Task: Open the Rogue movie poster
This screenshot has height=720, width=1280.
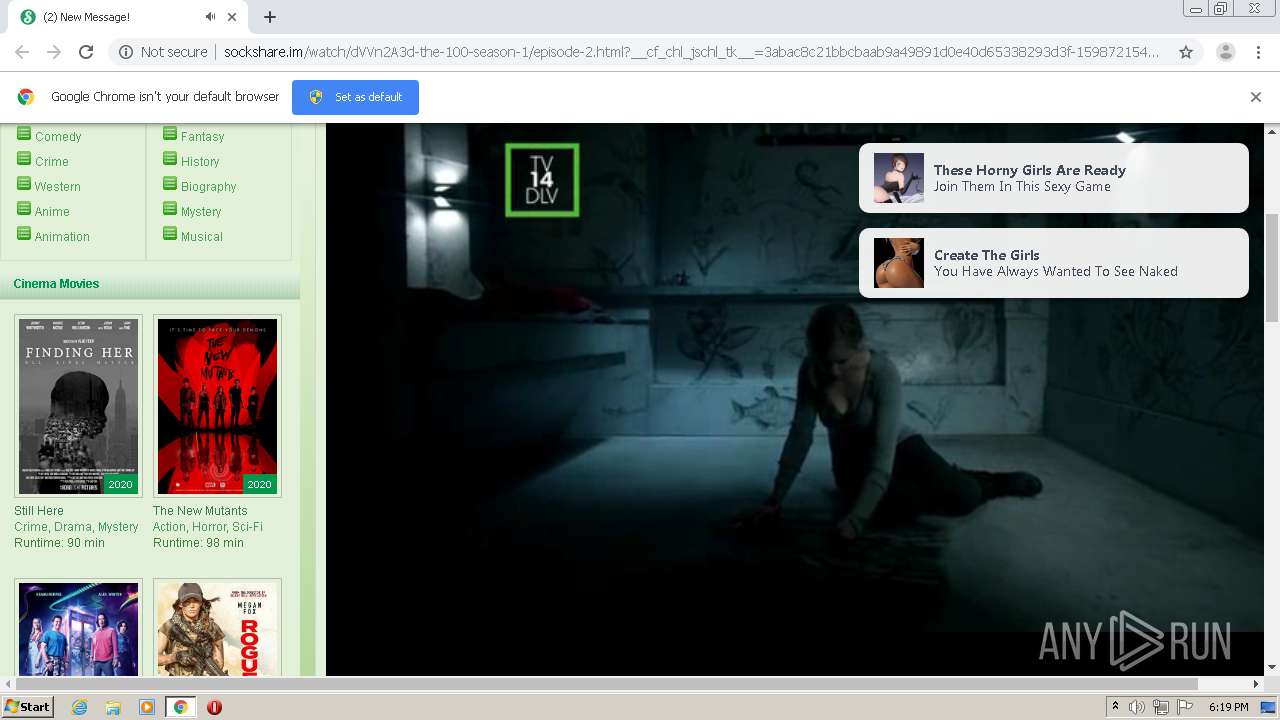Action: coord(217,629)
